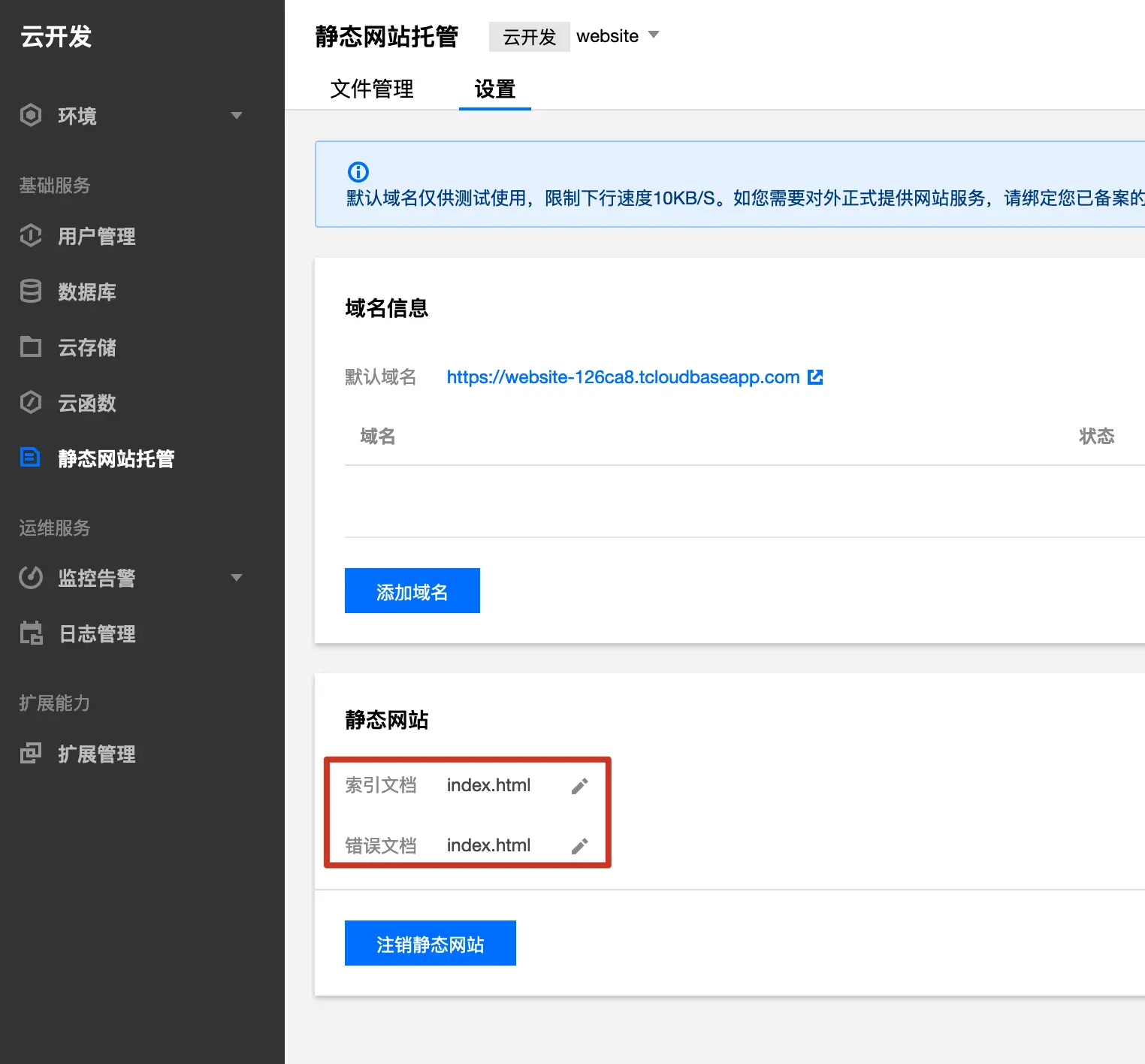Click the 监控告警 label in sidebar

[97, 578]
